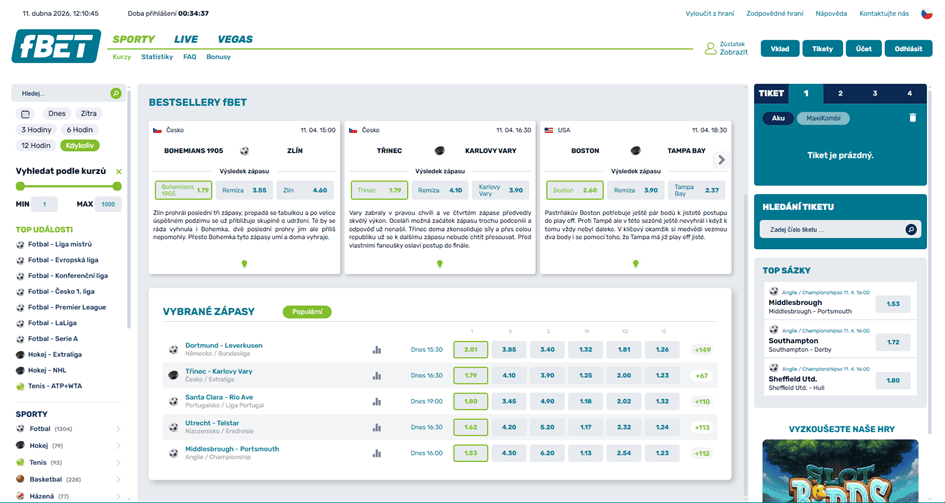The width and height of the screenshot is (945, 503).
Task: Open statistics icon for Middlesbrough - Portsmouth
Action: [377, 453]
